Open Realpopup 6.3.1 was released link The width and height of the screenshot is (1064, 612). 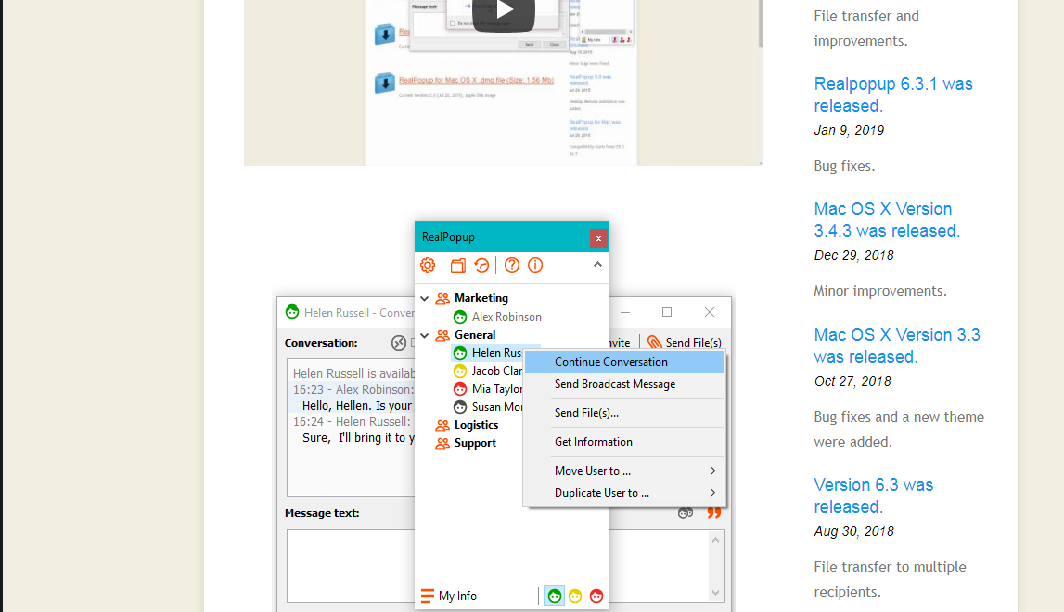click(x=893, y=95)
